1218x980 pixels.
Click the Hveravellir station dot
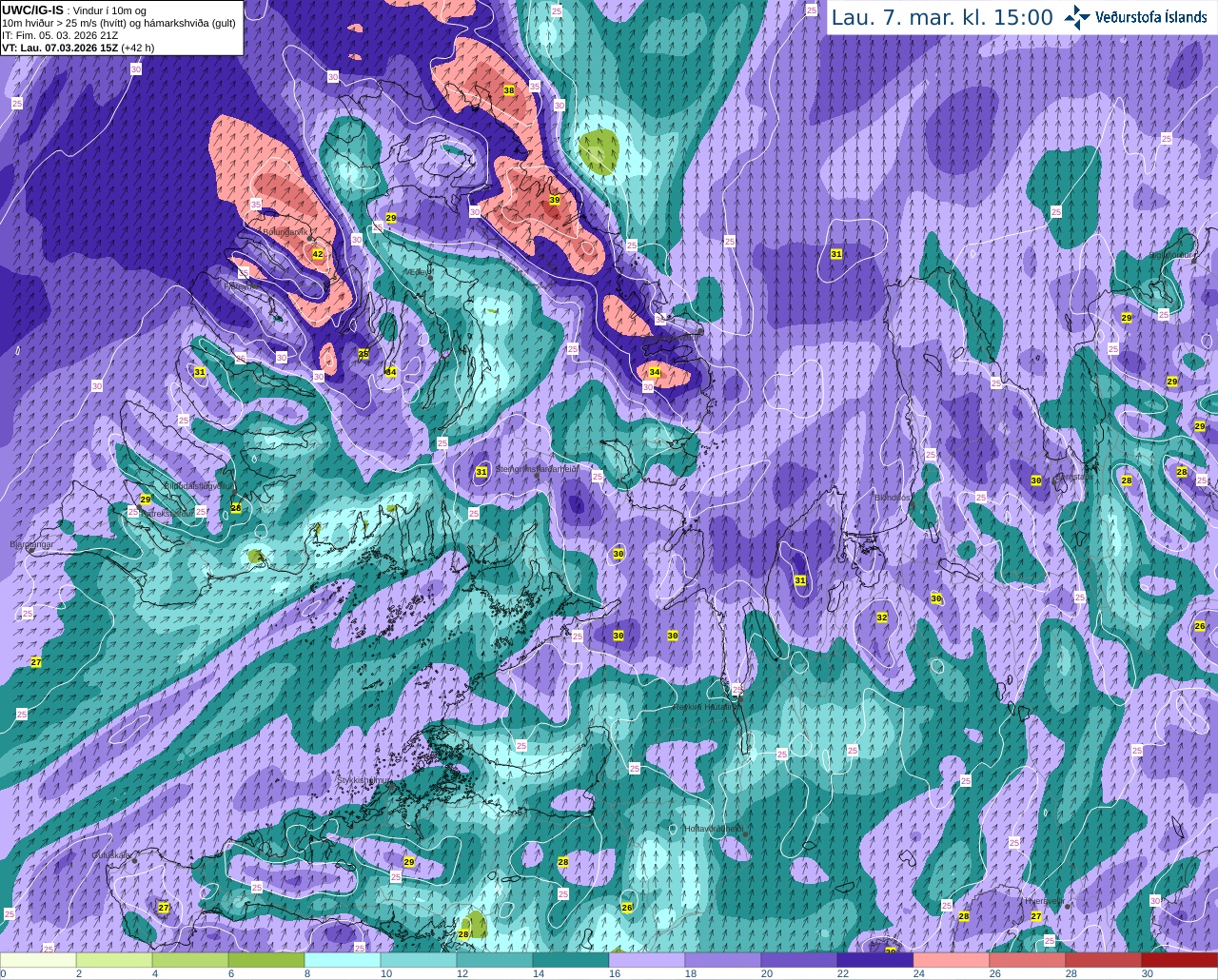point(1068,907)
